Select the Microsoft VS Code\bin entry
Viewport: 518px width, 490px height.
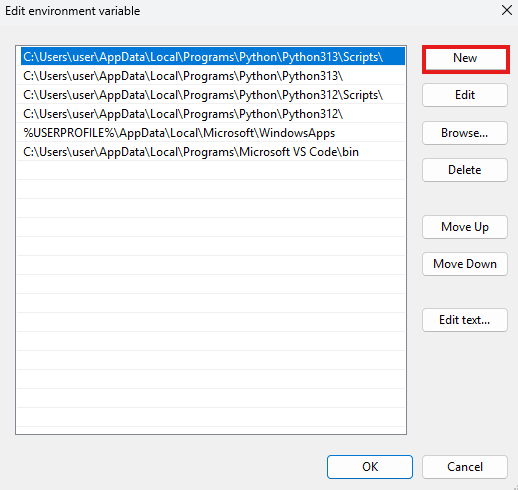coord(211,152)
